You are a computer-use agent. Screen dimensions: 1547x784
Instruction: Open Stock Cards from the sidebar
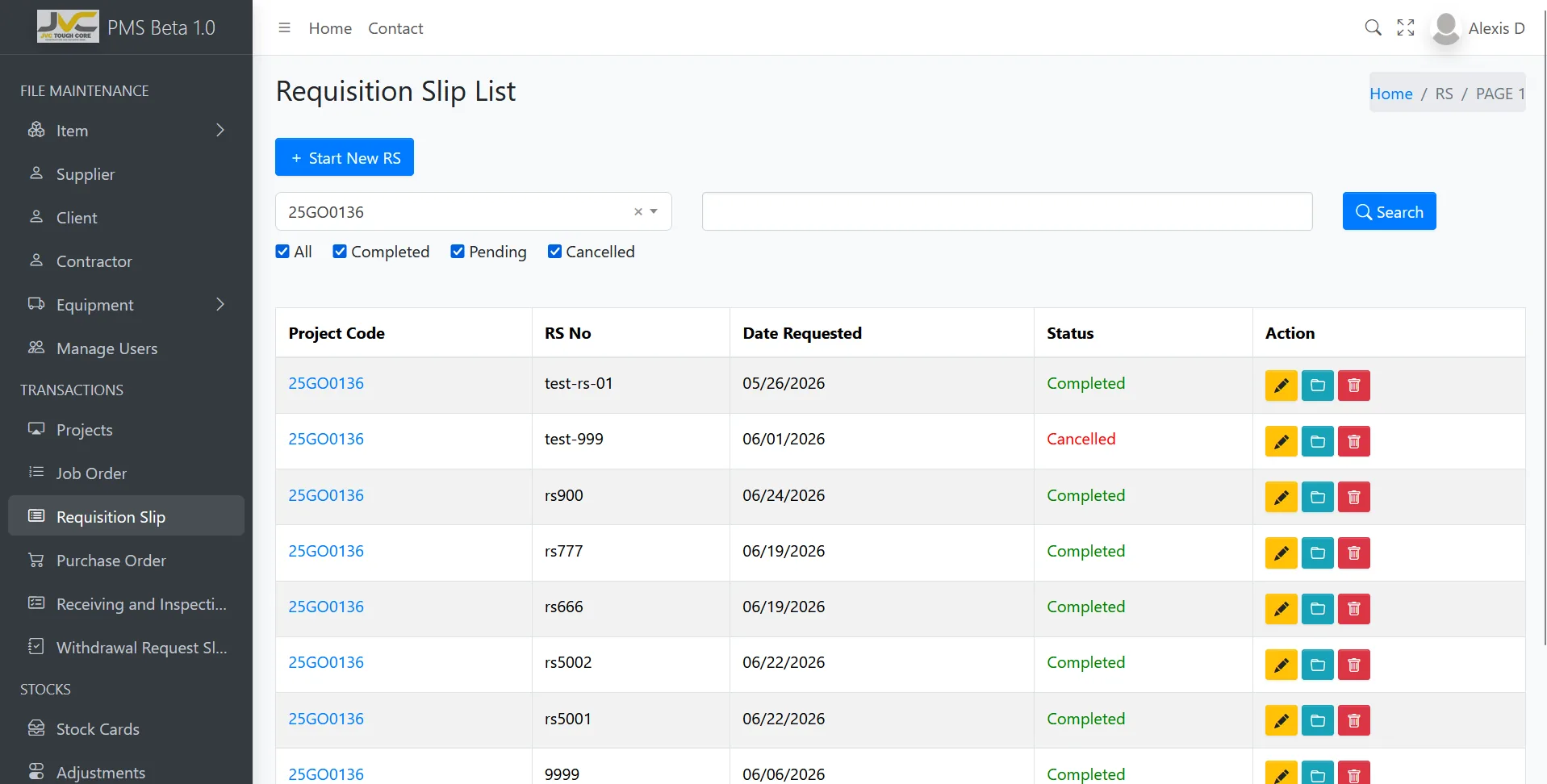pyautogui.click(x=126, y=729)
